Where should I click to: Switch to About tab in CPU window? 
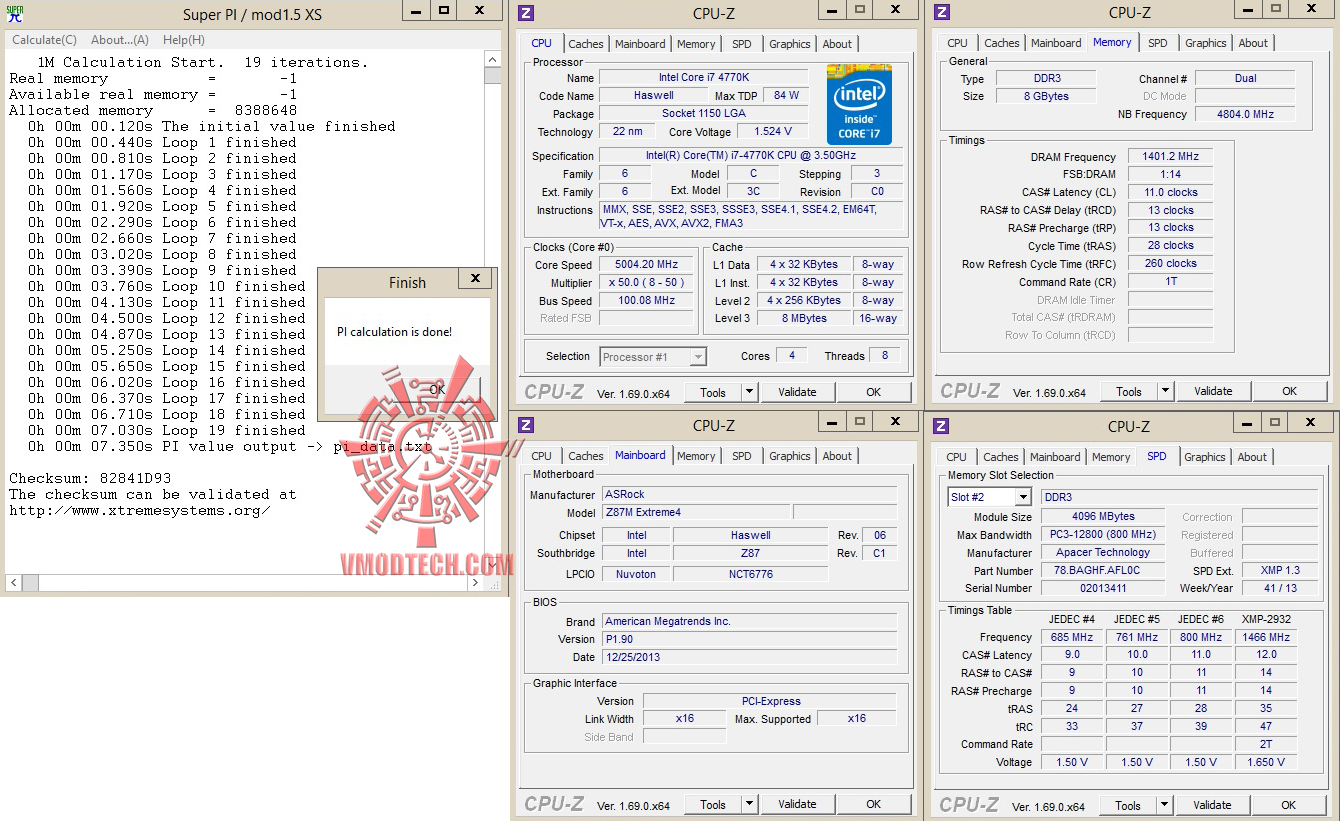837,44
